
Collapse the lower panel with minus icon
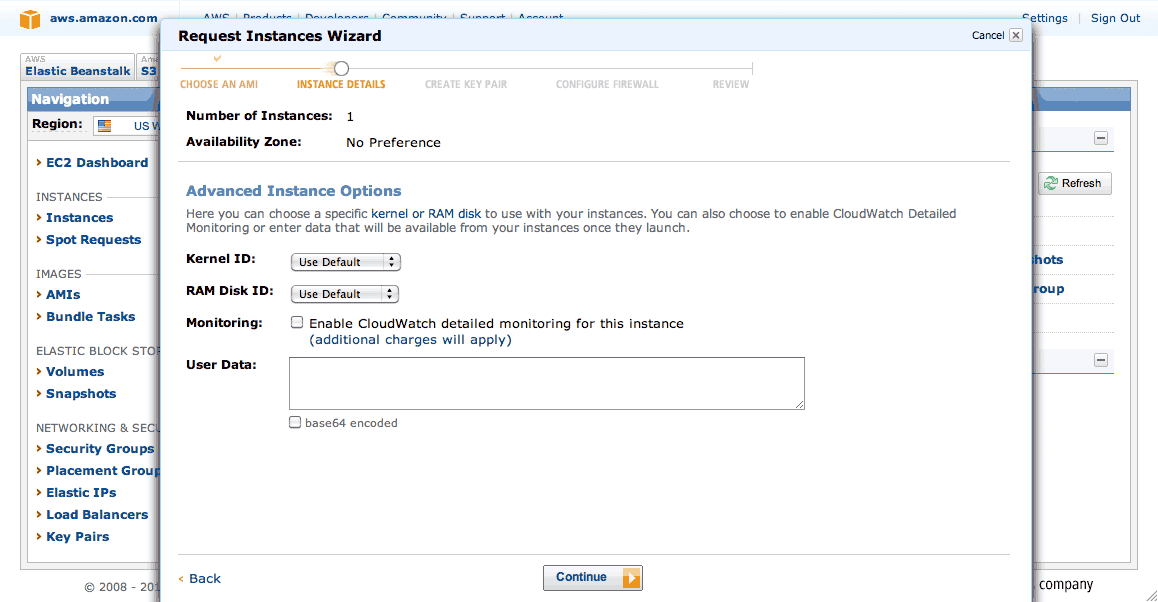pos(1100,360)
